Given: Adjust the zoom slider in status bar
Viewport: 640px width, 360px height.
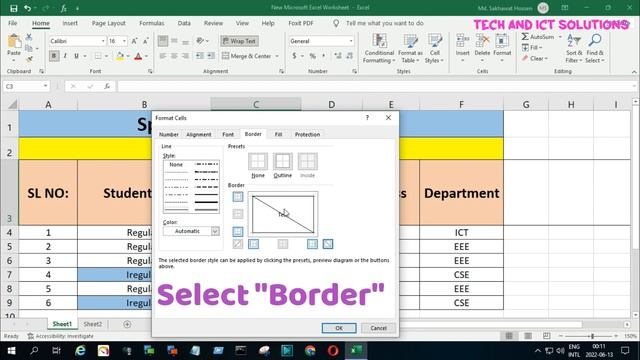Looking at the screenshot, I should [592, 336].
